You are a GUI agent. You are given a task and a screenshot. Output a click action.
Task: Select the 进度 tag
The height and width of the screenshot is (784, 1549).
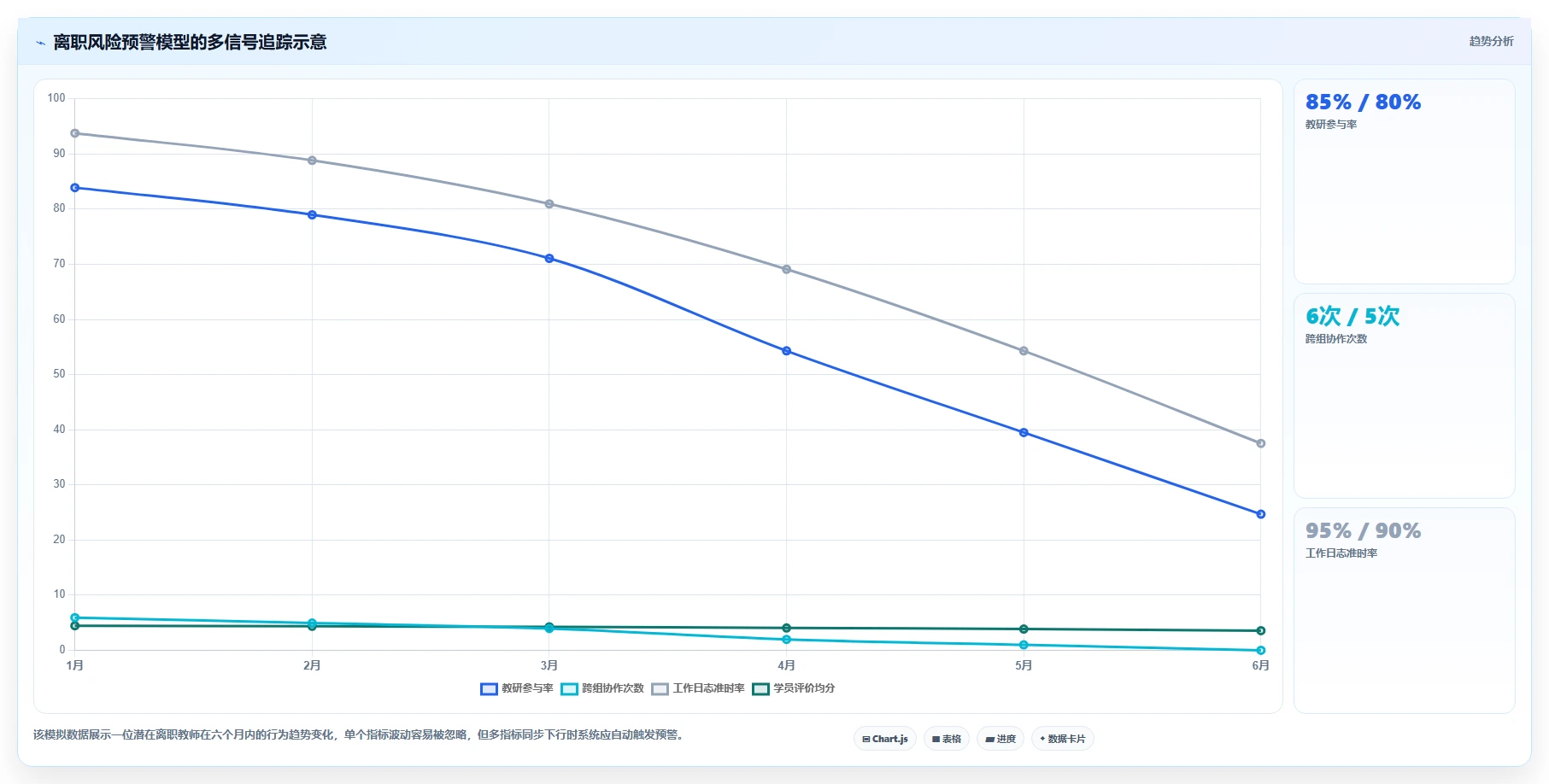(x=1000, y=739)
